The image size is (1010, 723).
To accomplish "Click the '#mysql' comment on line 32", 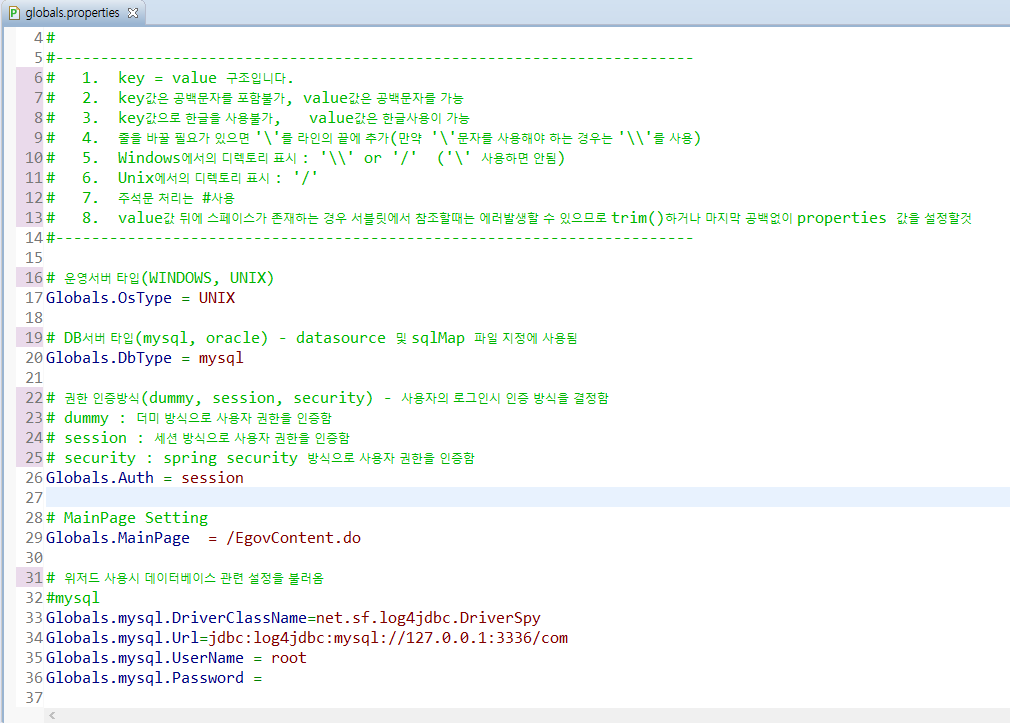I will 73,598.
